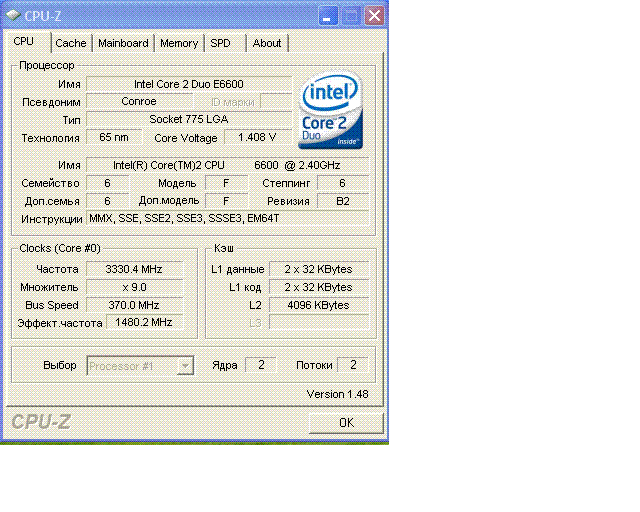Click the CPU-Z title bar chip icon
The width and height of the screenshot is (640, 512).
pyautogui.click(x=13, y=16)
